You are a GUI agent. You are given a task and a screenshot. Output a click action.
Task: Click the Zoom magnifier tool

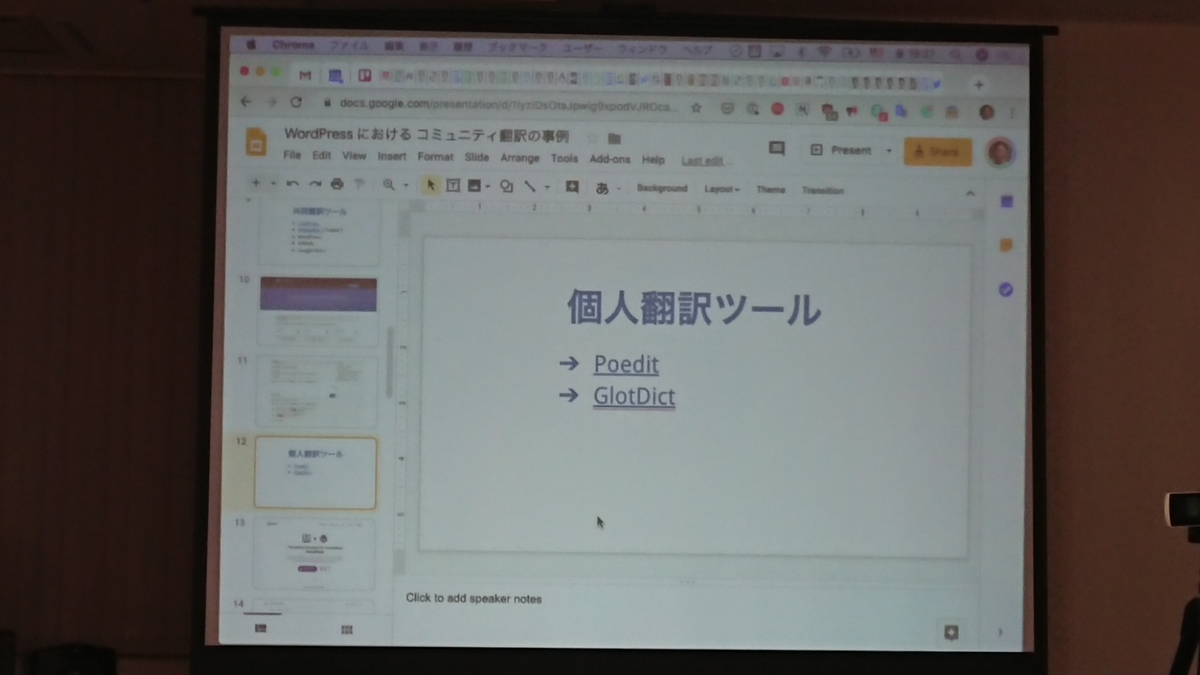[389, 185]
